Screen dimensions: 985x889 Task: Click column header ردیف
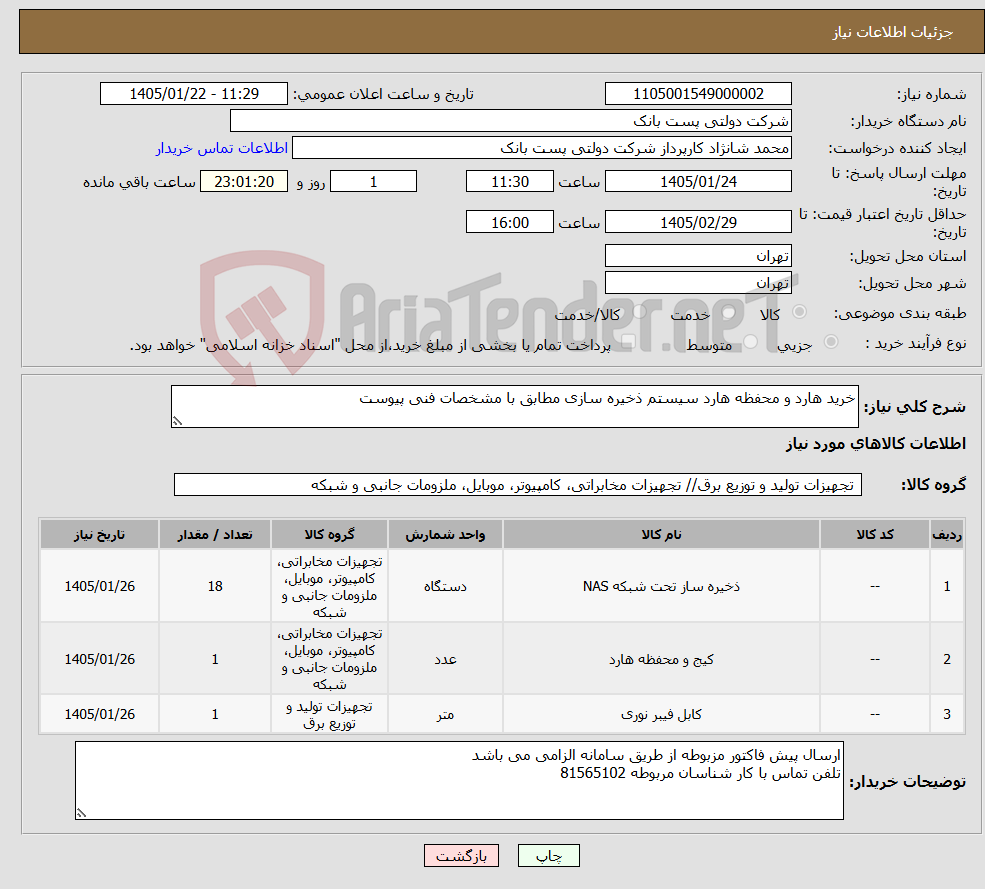coord(947,534)
